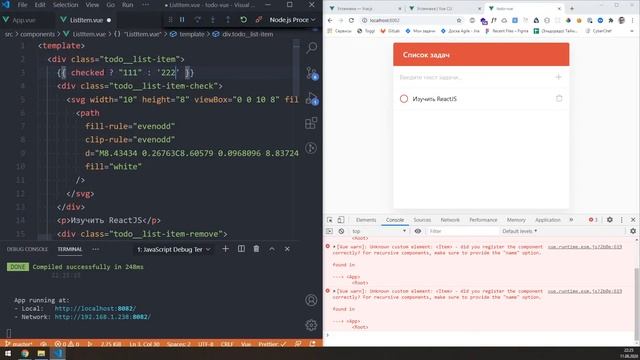
Task: Toggle the console live expression eye icon
Action: coord(418,231)
